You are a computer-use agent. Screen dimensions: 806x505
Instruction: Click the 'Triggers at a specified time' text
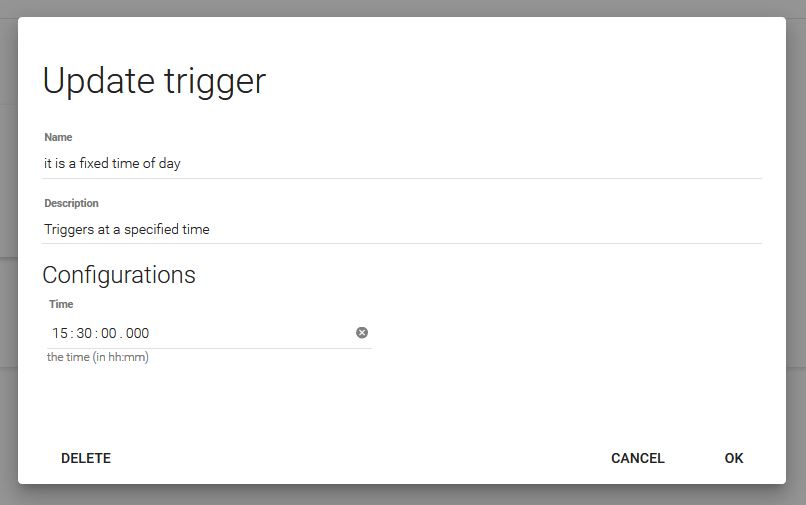pos(127,229)
